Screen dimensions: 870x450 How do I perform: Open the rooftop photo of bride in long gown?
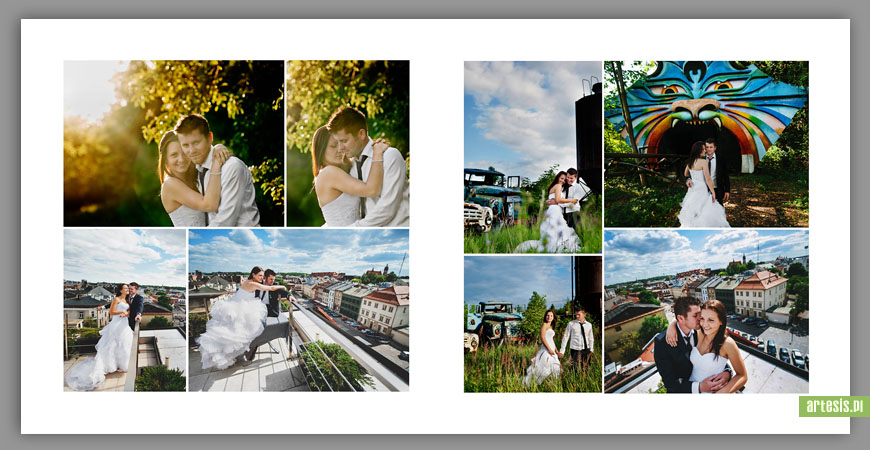[x=125, y=310]
